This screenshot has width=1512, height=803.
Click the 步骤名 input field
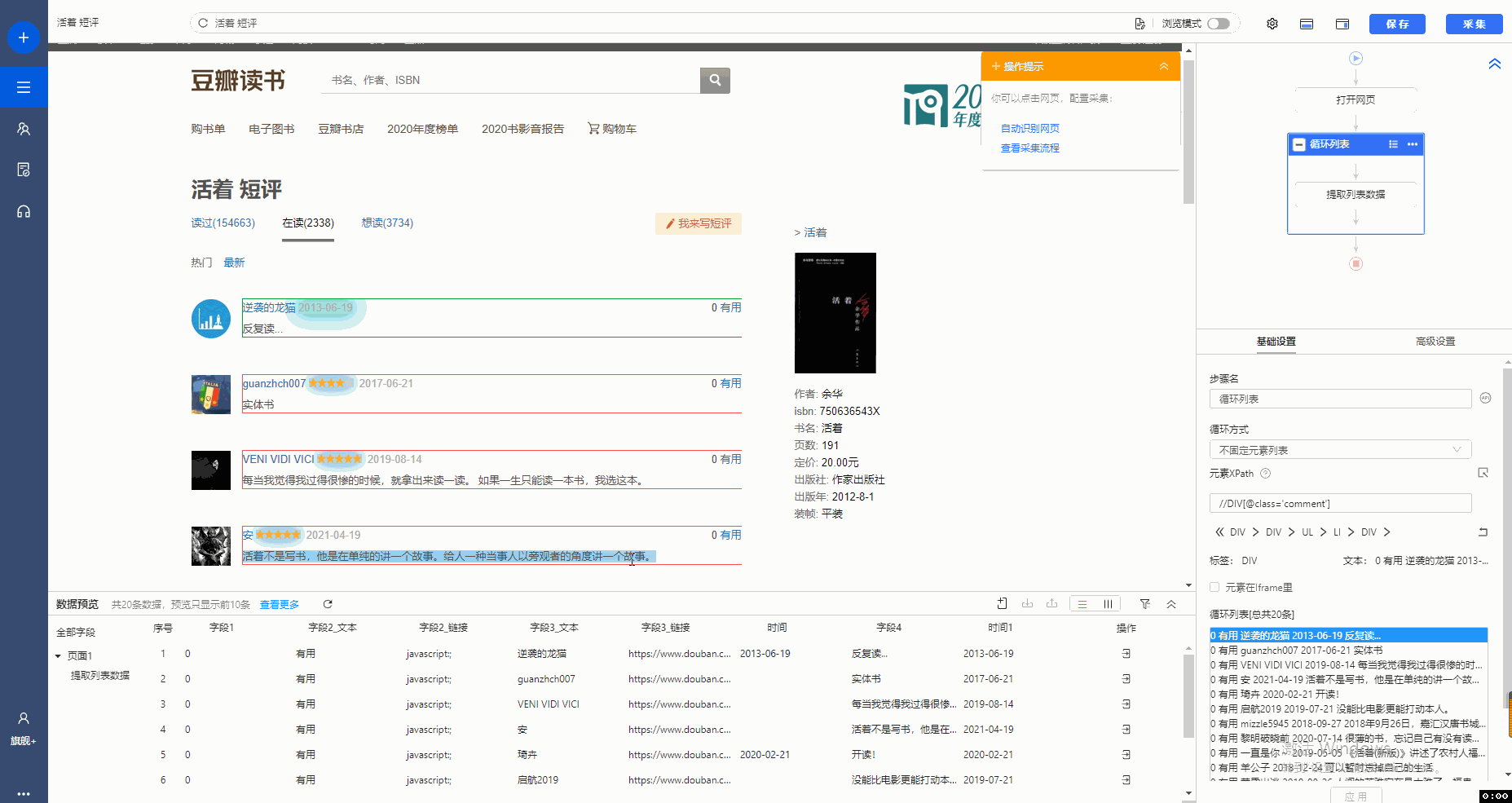point(1340,399)
